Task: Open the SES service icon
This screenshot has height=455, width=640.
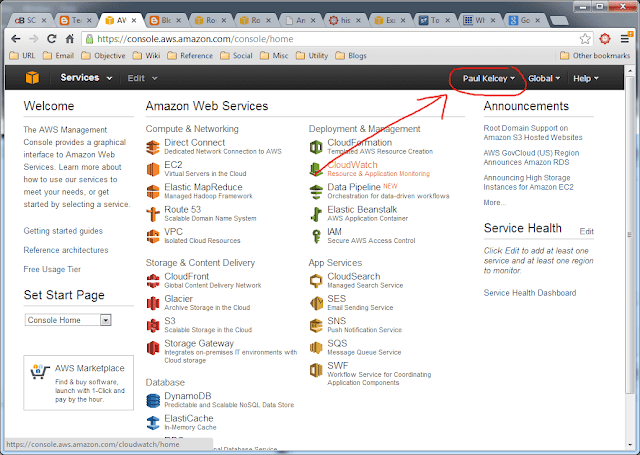Action: click(x=316, y=303)
